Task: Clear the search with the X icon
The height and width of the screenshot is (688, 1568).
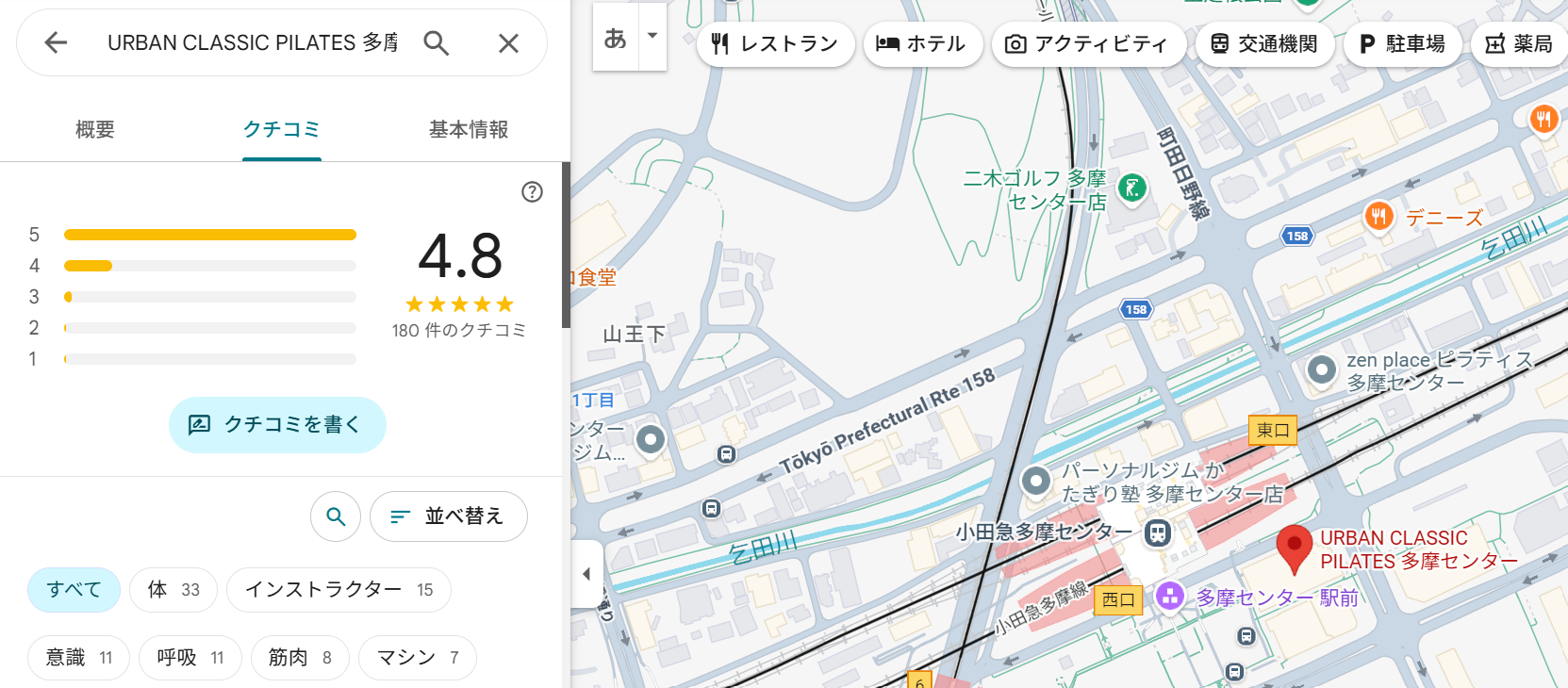Action: coord(508,42)
